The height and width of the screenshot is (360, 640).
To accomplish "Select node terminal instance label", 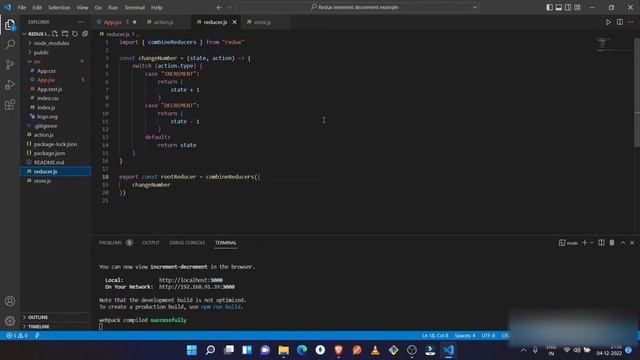I will [x=568, y=243].
